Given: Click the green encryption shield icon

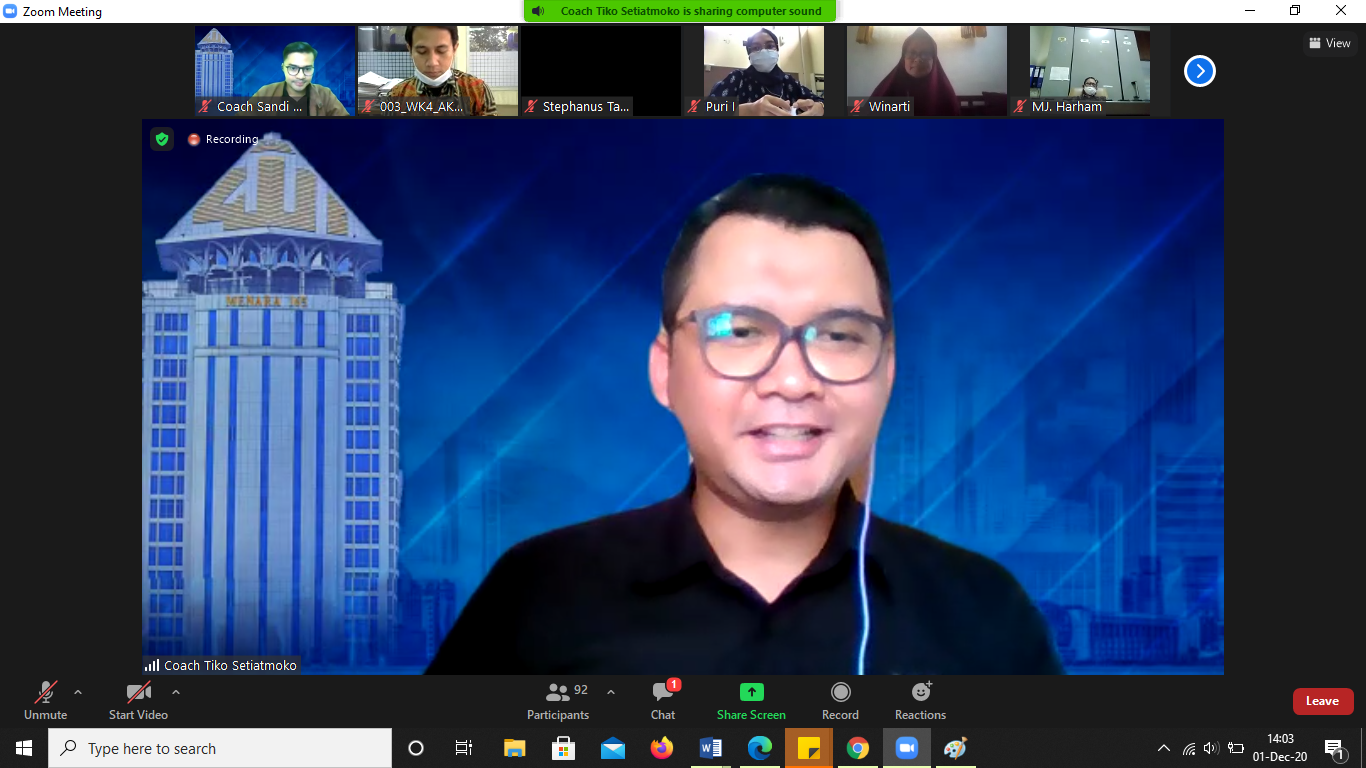Looking at the screenshot, I should point(162,139).
